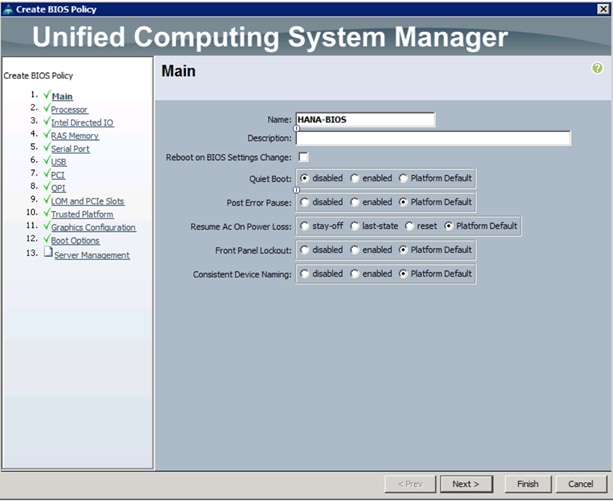Click the Create BIOS Policy title bar icon
Image resolution: width=613 pixels, height=501 pixels.
7,9
